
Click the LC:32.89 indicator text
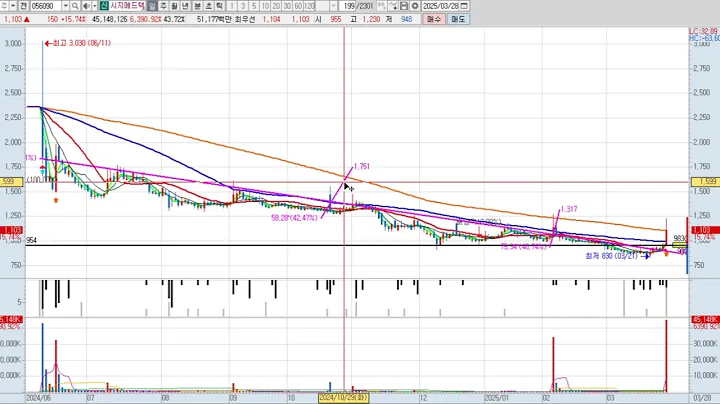(703, 31)
